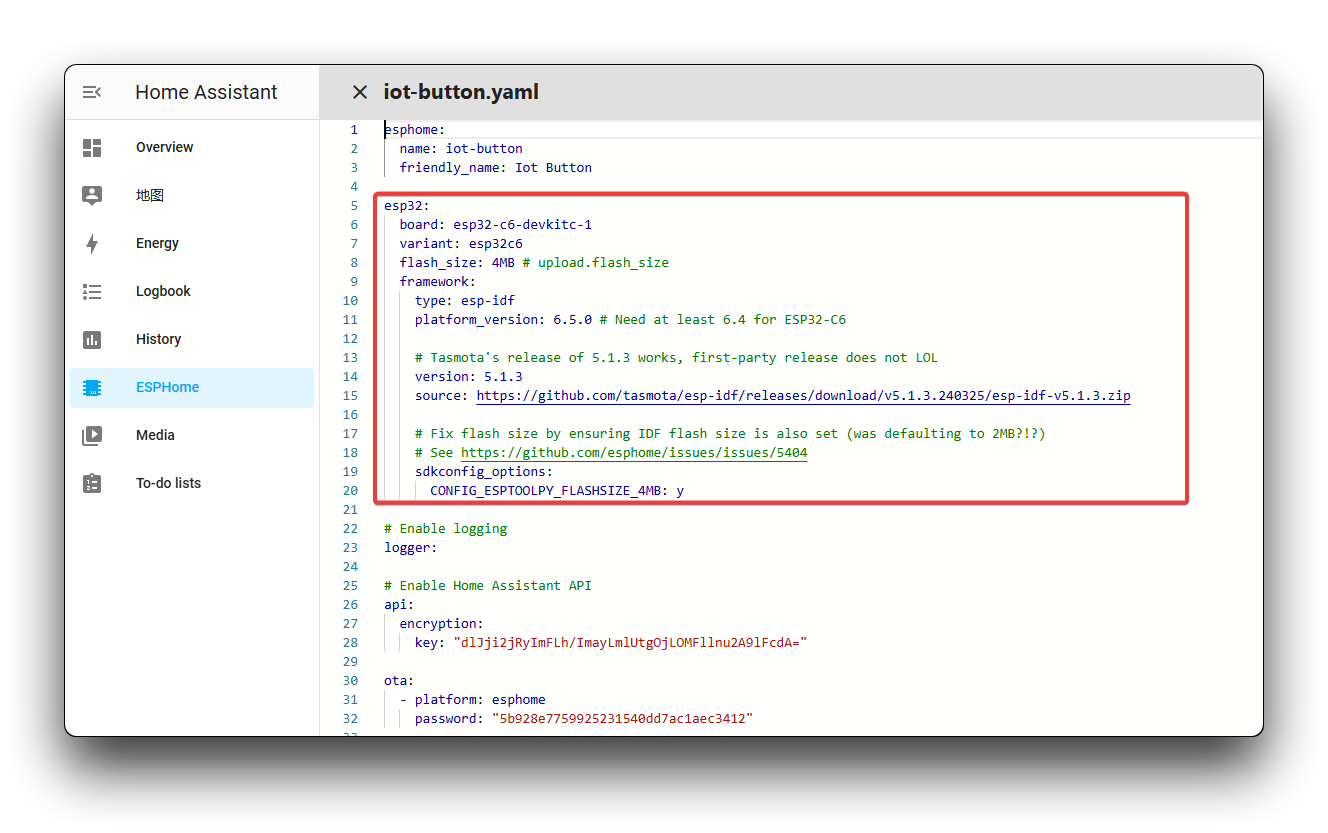1328x833 pixels.
Task: Click the 'sdkconfig_options:' line
Action: click(x=484, y=471)
